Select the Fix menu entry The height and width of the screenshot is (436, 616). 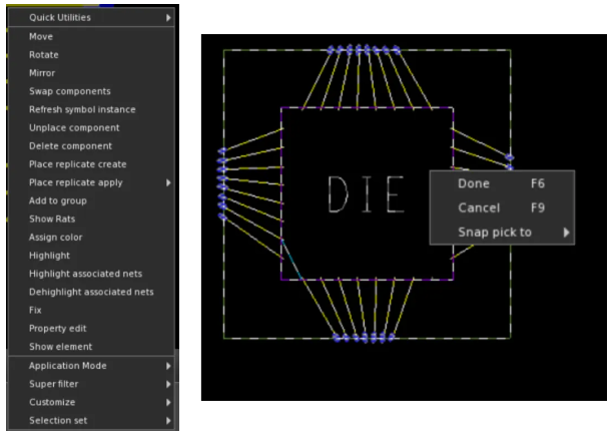tap(91, 310)
